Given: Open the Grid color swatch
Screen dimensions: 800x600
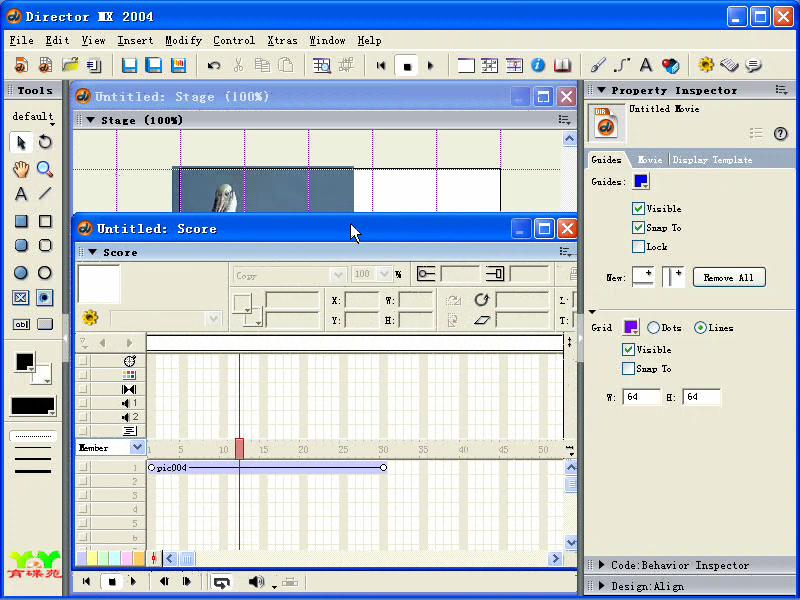Looking at the screenshot, I should click(x=631, y=328).
